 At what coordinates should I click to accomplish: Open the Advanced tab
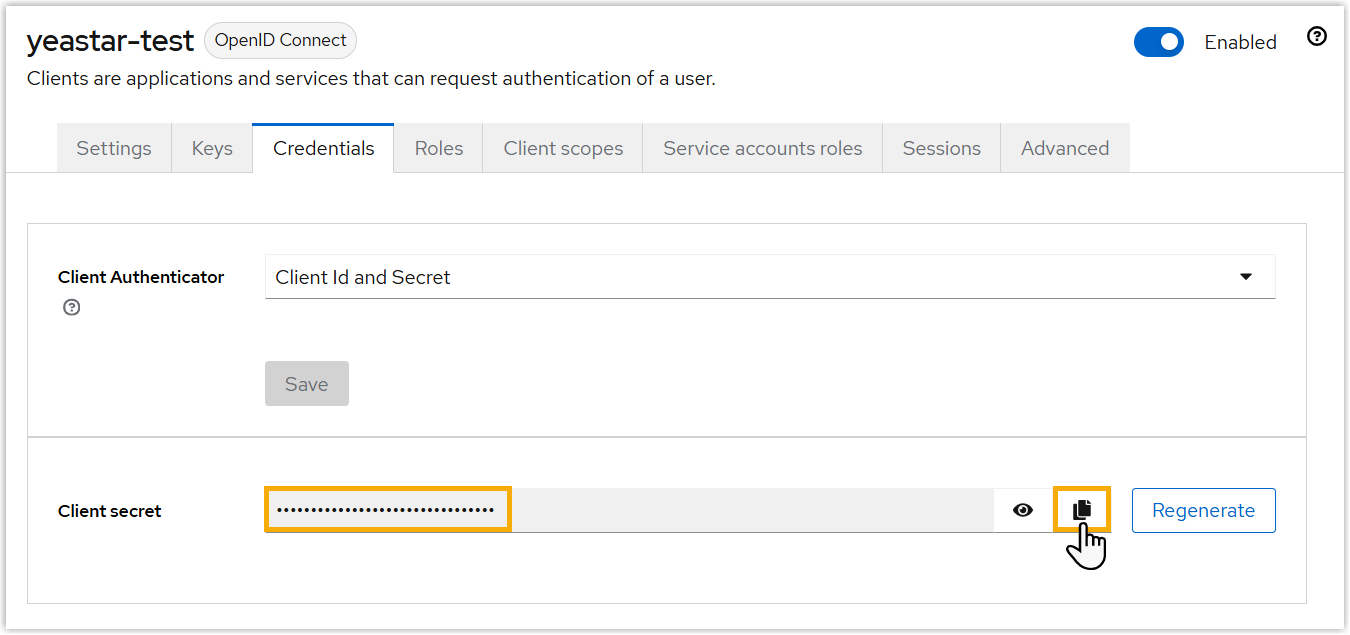pyautogui.click(x=1064, y=148)
